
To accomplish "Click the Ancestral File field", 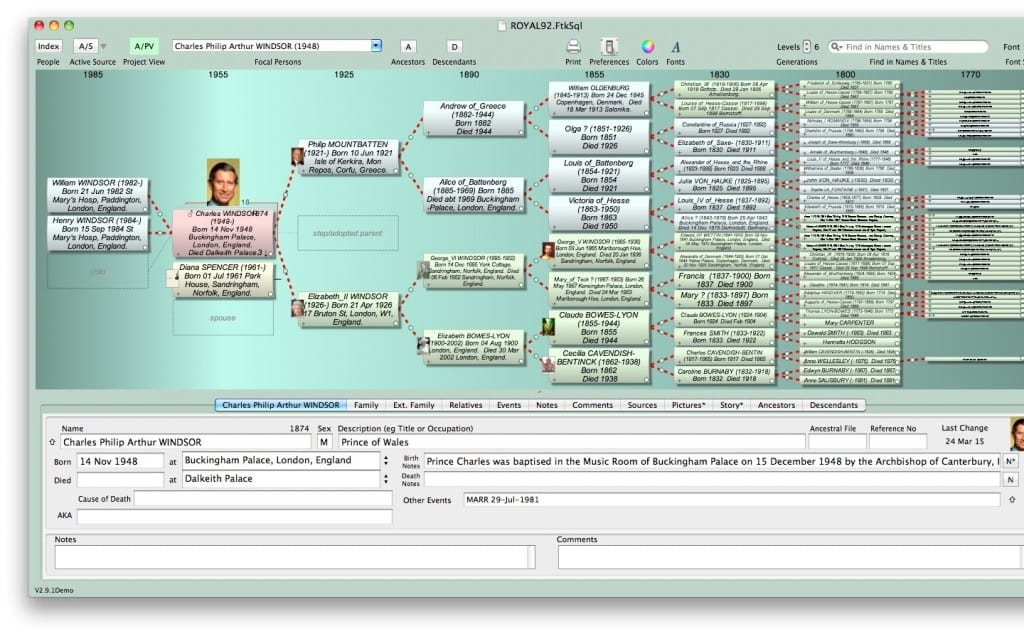I will point(837,442).
